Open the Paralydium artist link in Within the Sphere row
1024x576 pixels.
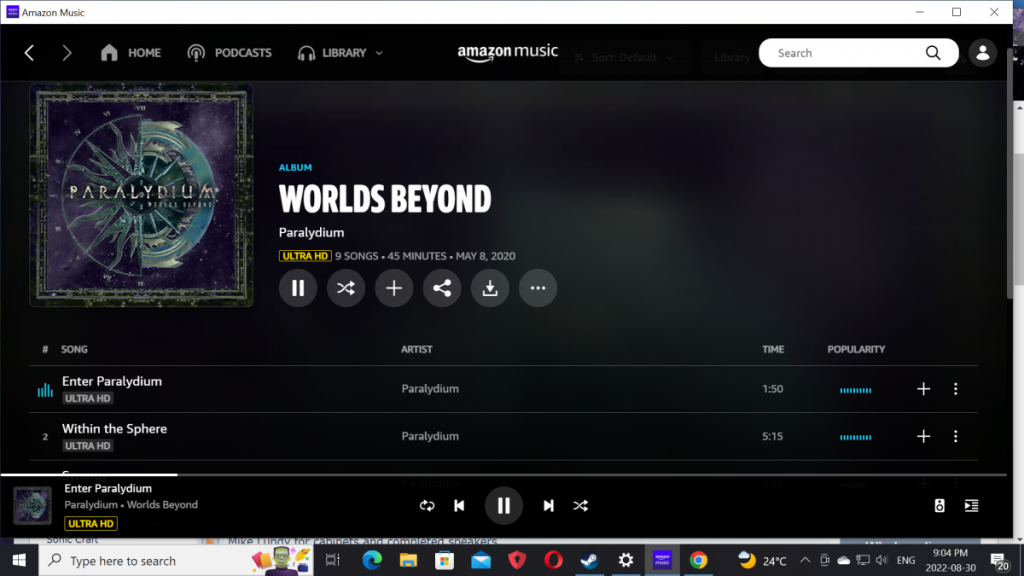click(430, 436)
